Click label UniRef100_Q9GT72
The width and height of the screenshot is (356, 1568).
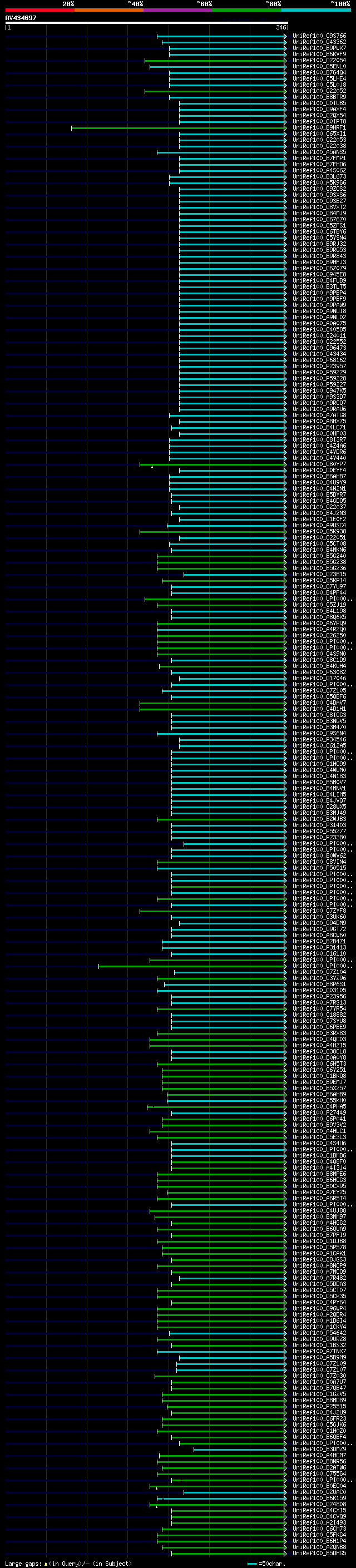click(319, 929)
